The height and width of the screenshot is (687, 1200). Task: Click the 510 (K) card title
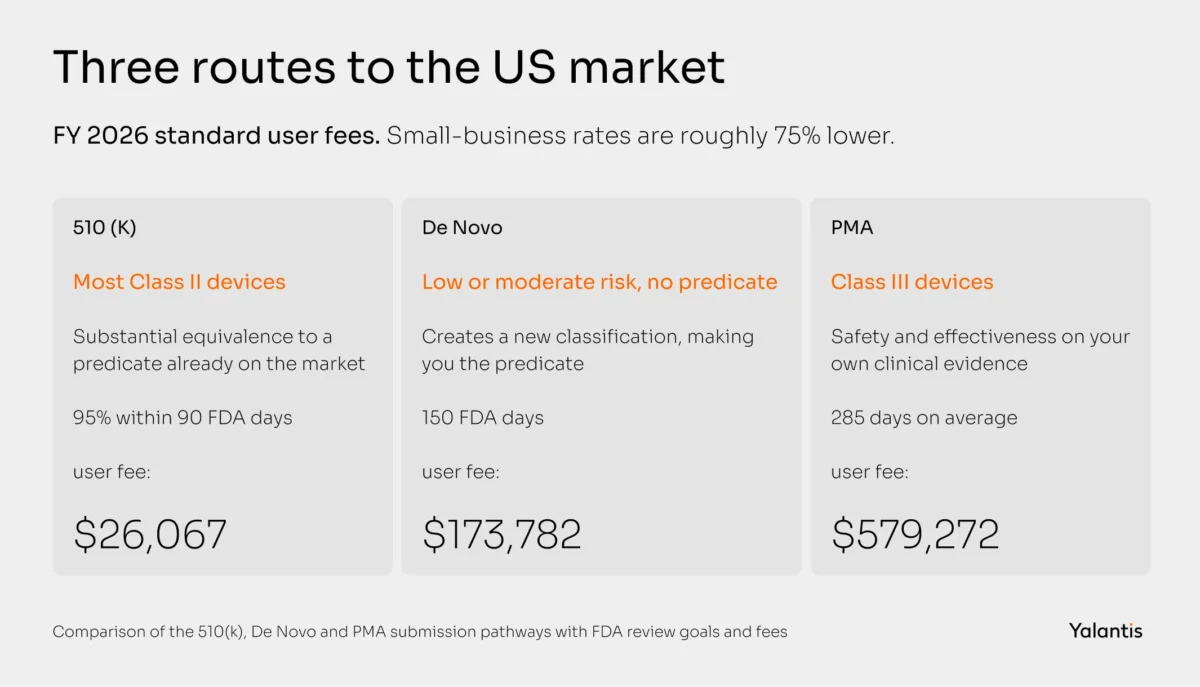(x=105, y=227)
